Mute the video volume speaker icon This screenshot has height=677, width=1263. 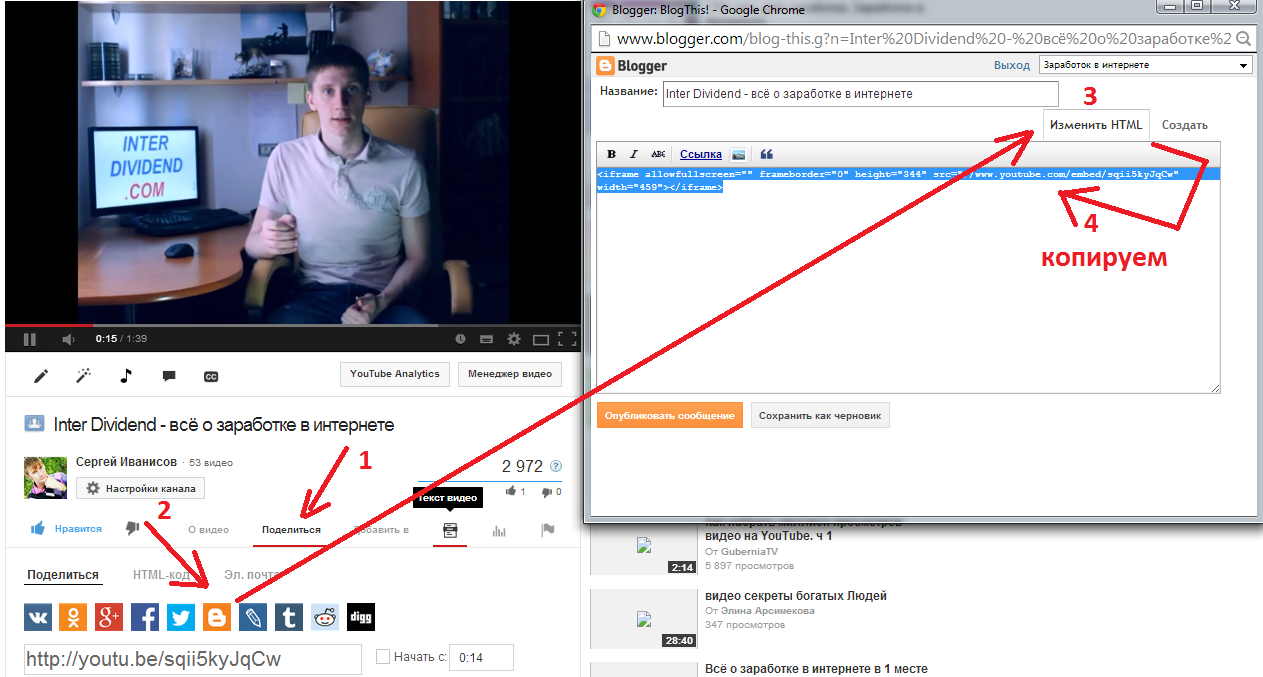(x=69, y=339)
